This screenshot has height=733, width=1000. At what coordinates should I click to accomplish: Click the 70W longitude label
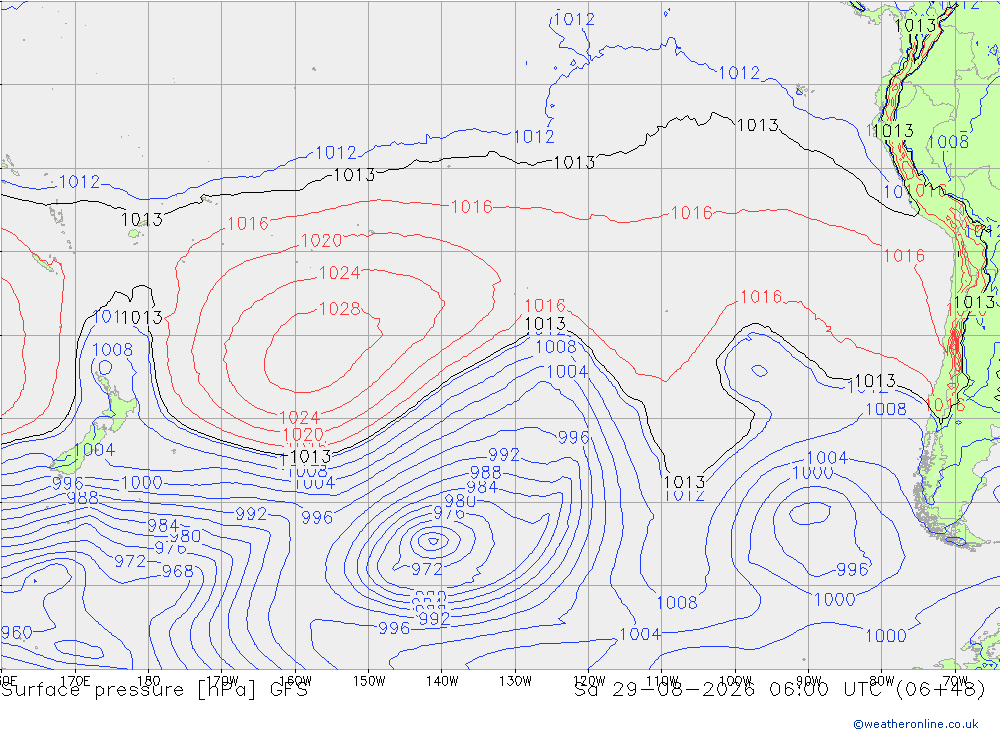coord(955,681)
